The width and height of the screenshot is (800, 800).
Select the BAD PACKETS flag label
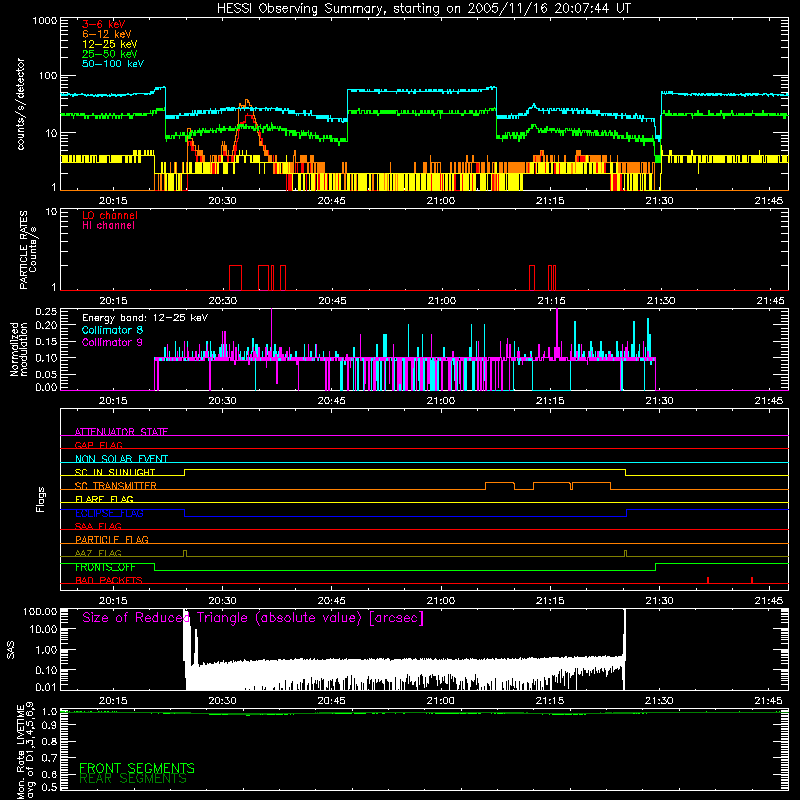(109, 580)
